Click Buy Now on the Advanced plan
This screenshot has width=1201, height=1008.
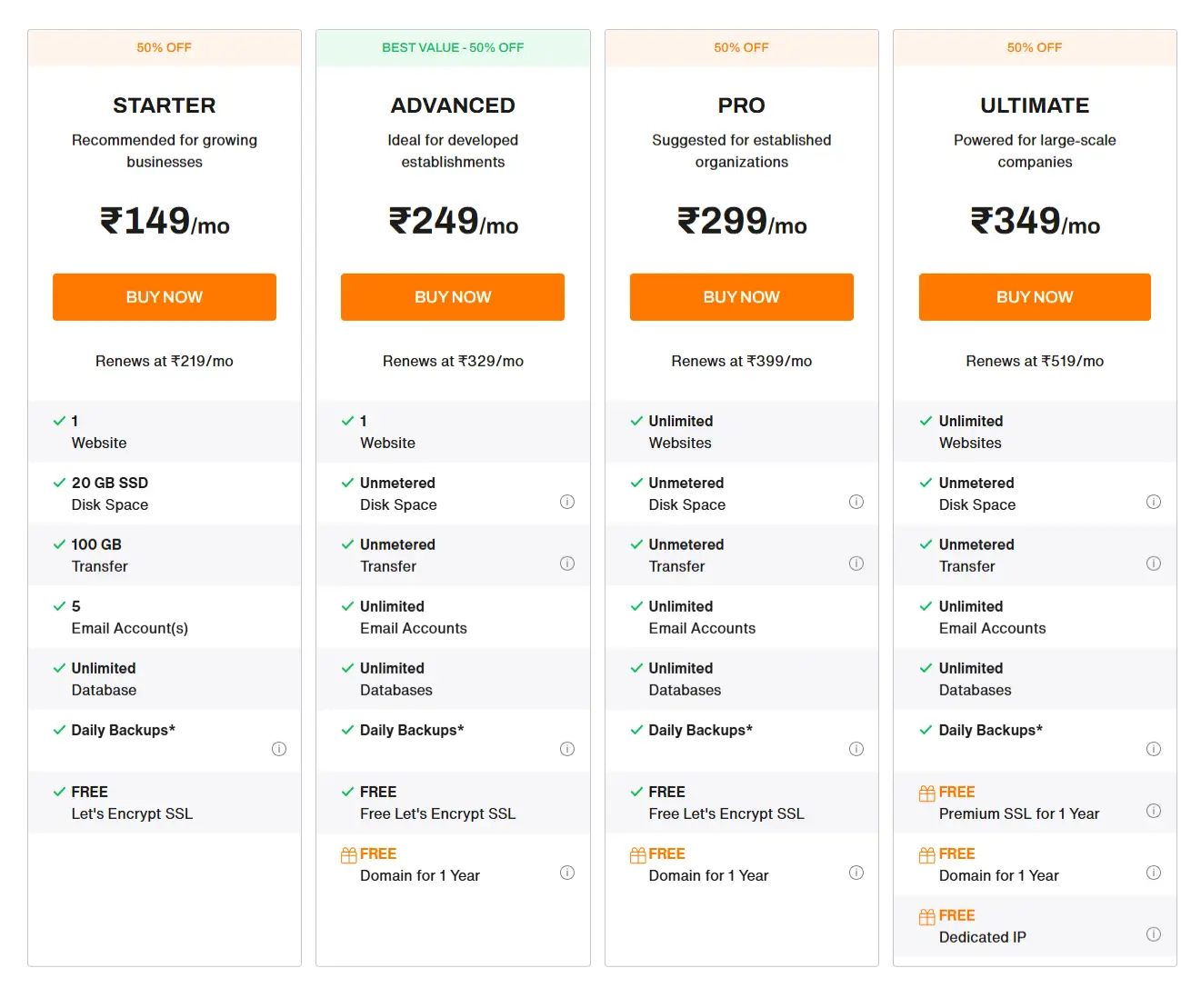coord(453,296)
